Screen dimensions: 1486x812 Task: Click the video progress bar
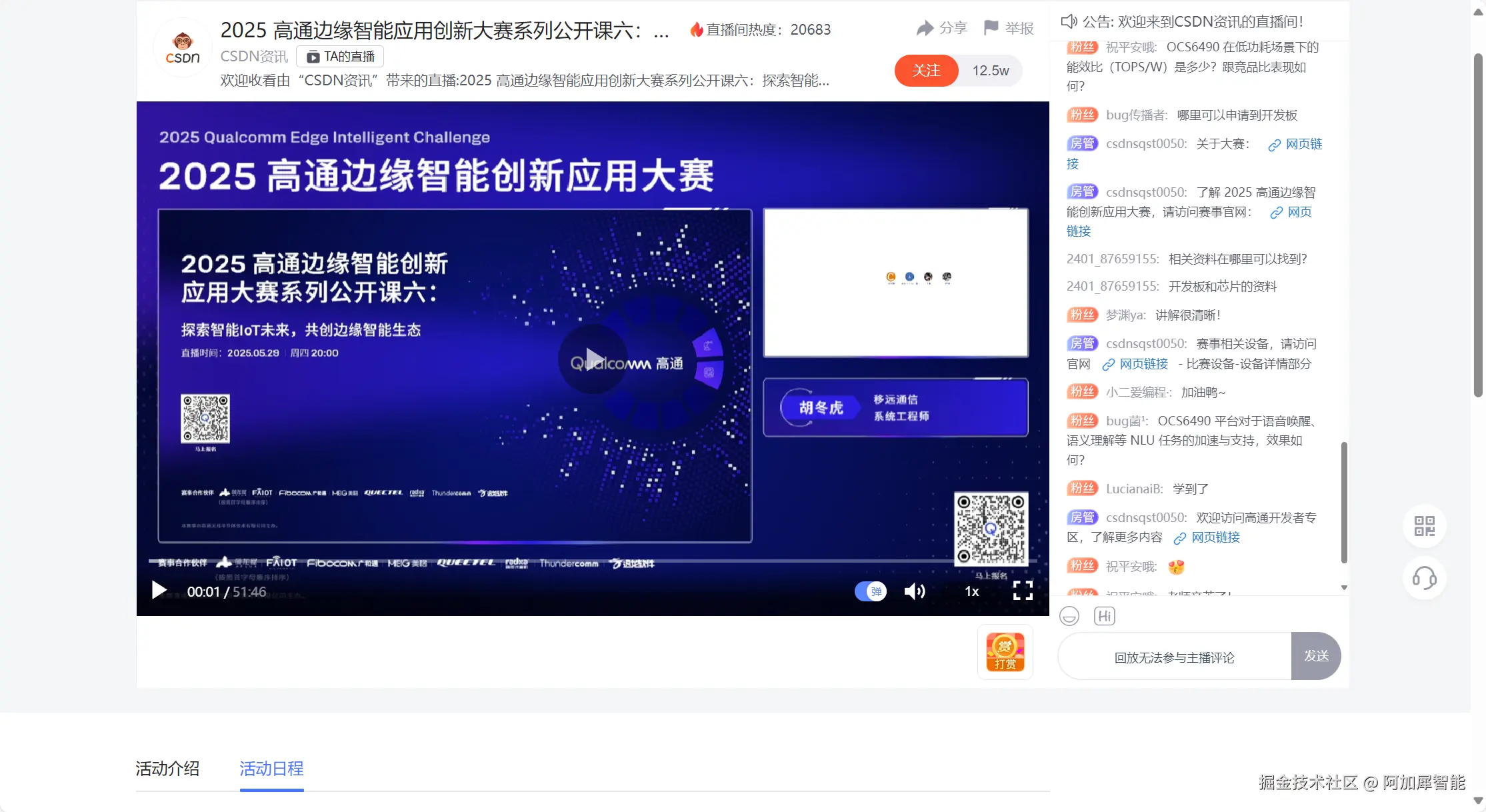tap(592, 561)
